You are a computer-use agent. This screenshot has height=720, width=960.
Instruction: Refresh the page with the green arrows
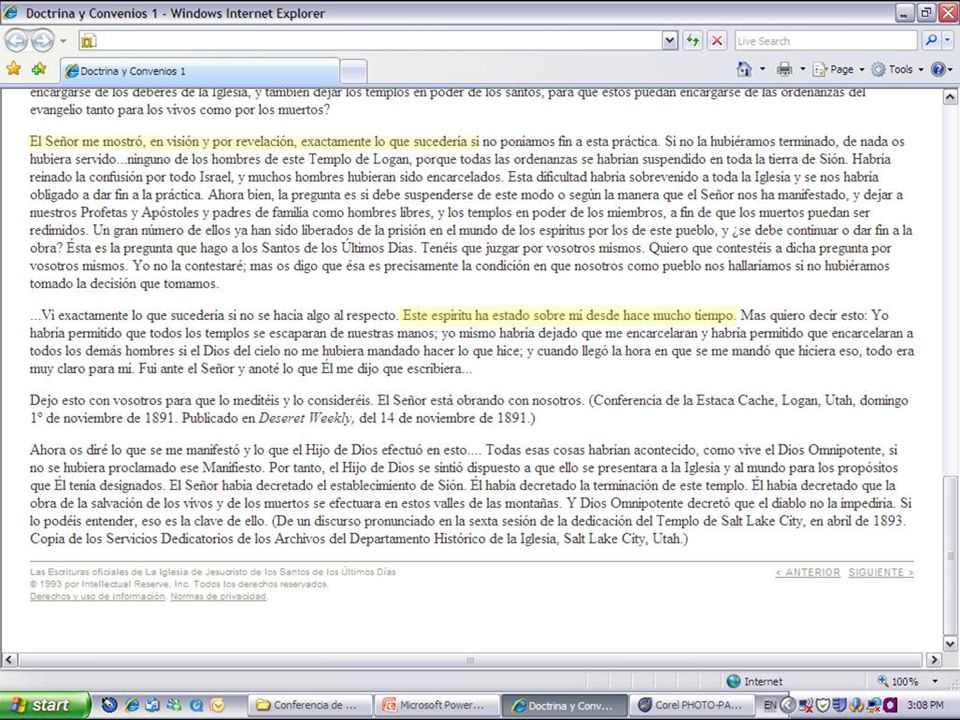[x=692, y=41]
